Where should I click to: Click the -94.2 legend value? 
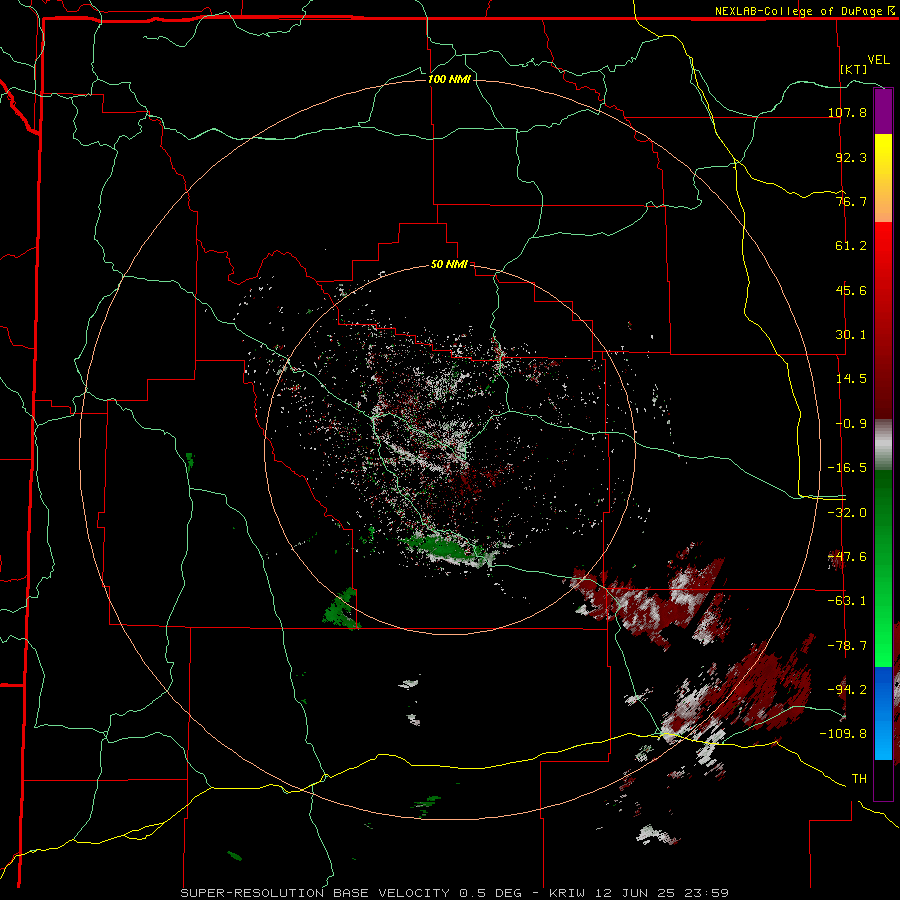click(847, 689)
